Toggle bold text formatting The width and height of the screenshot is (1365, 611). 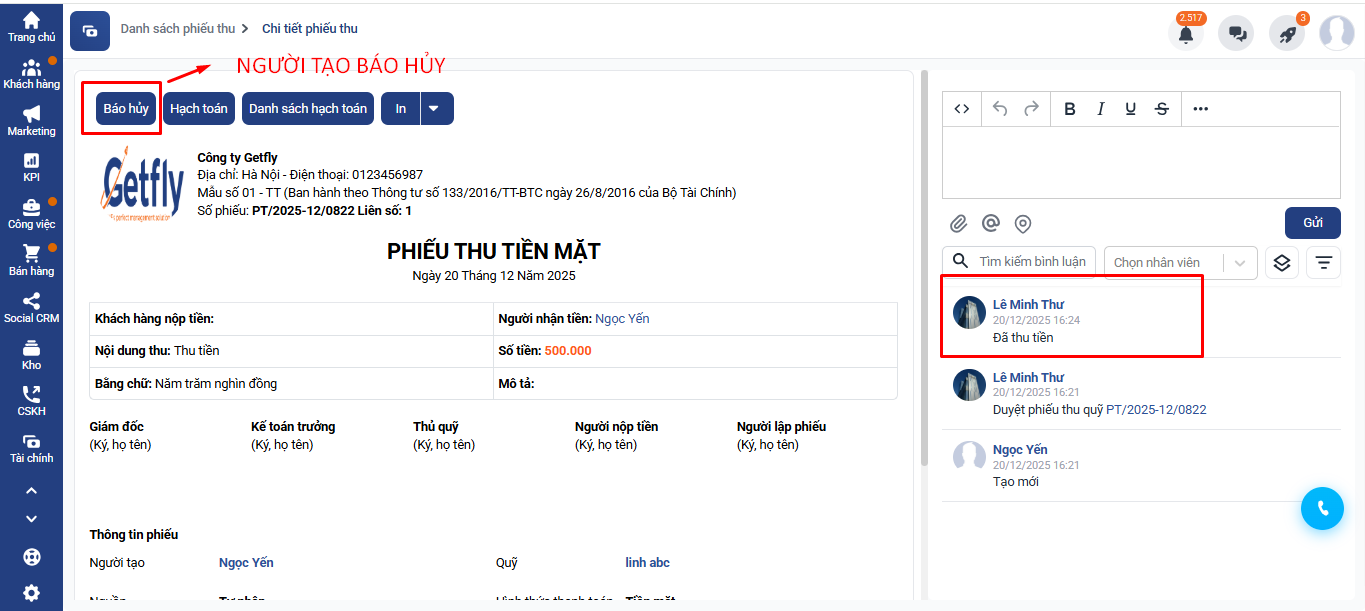(x=1070, y=109)
